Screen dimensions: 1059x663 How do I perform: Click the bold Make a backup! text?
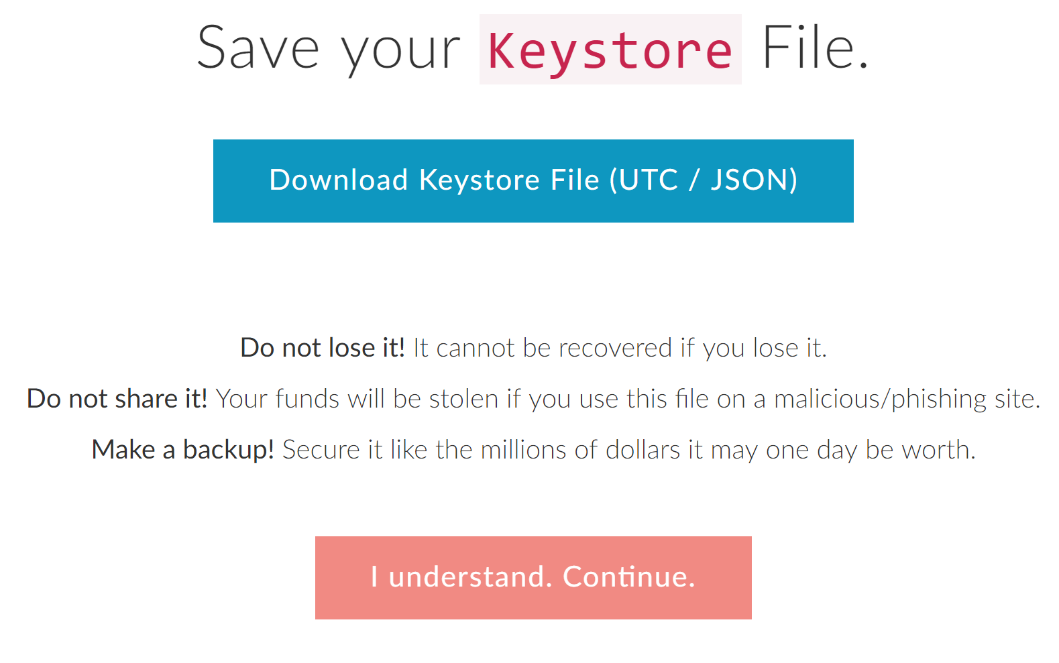pyautogui.click(x=182, y=450)
